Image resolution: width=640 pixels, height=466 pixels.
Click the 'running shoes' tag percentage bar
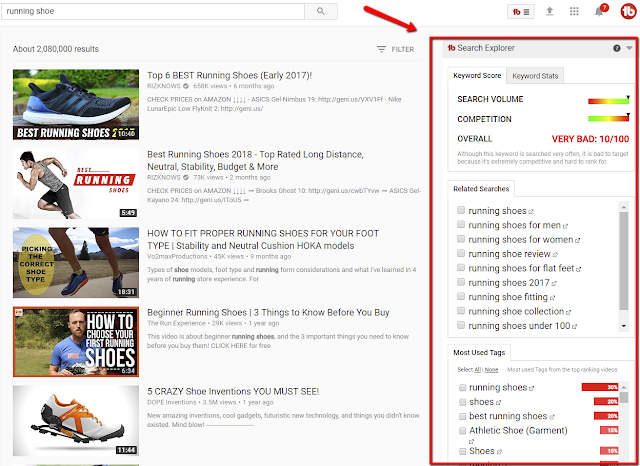[x=600, y=387]
